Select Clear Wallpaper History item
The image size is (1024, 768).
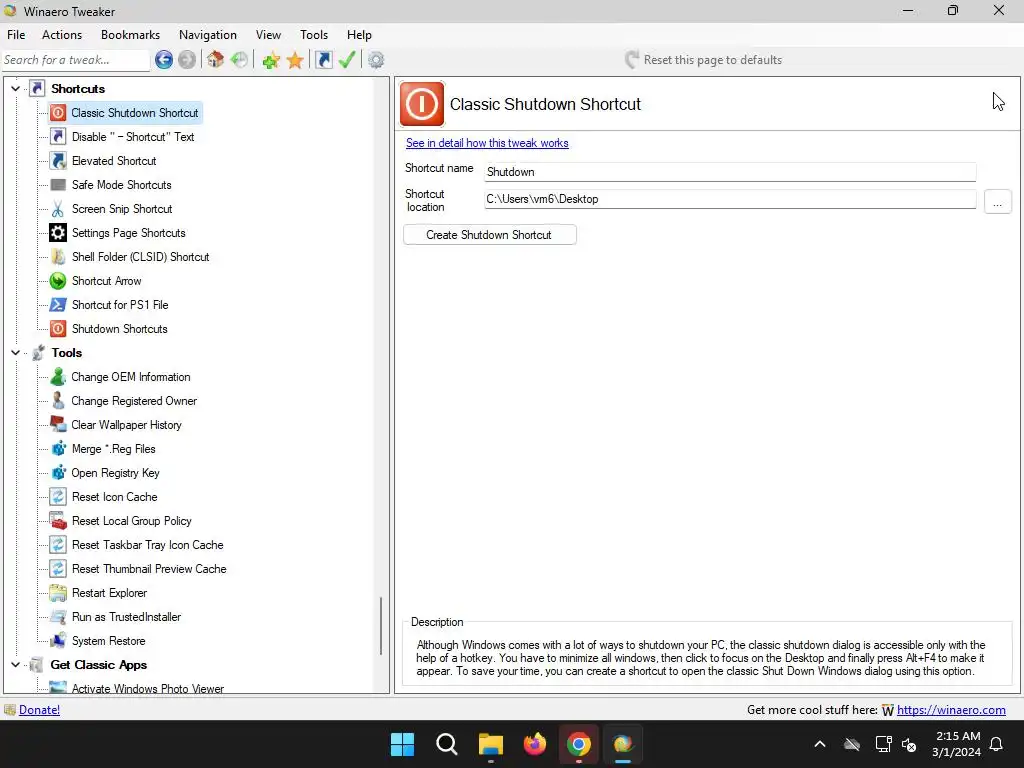(x=127, y=425)
